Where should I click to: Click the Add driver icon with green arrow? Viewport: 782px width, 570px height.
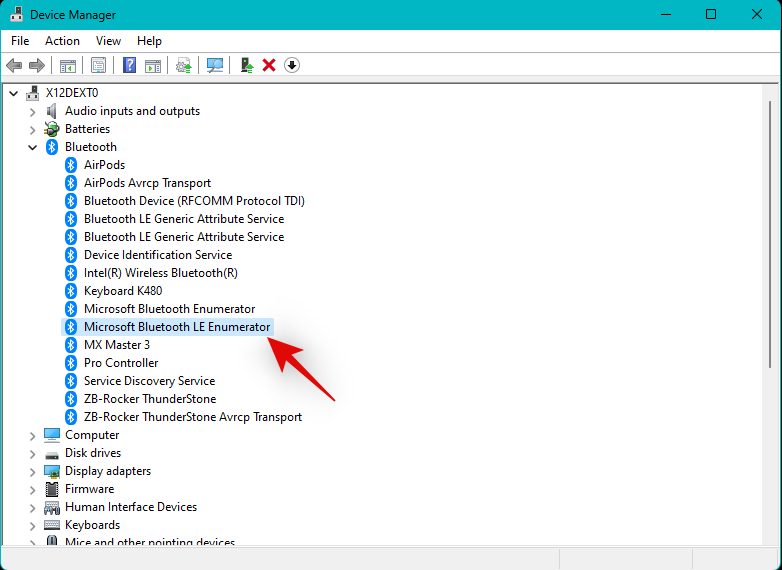coord(247,65)
